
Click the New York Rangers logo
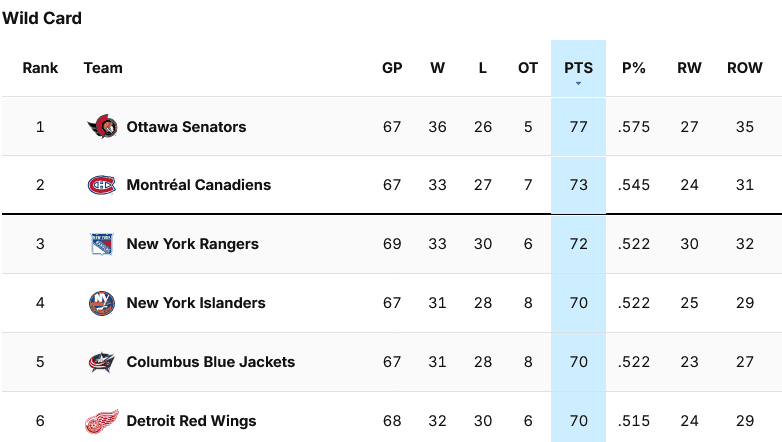[102, 244]
